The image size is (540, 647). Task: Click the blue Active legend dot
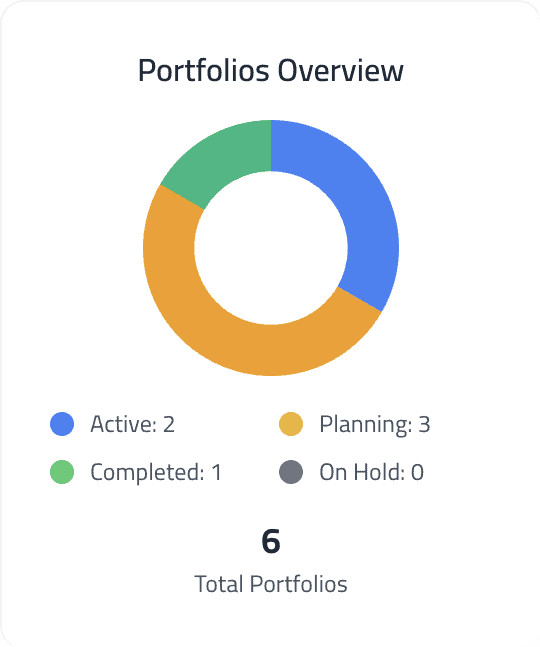click(x=62, y=424)
